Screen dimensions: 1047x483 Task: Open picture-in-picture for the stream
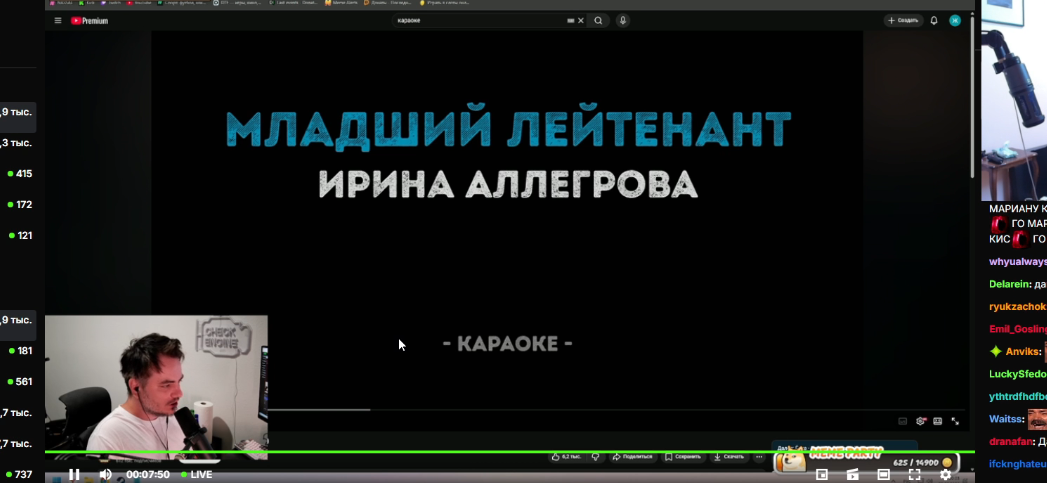click(x=822, y=474)
